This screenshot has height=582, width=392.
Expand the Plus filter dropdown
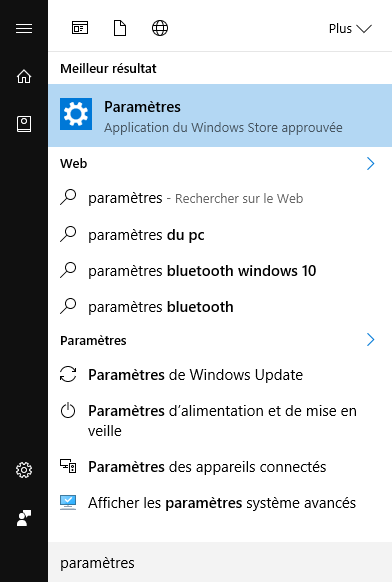pyautogui.click(x=350, y=29)
